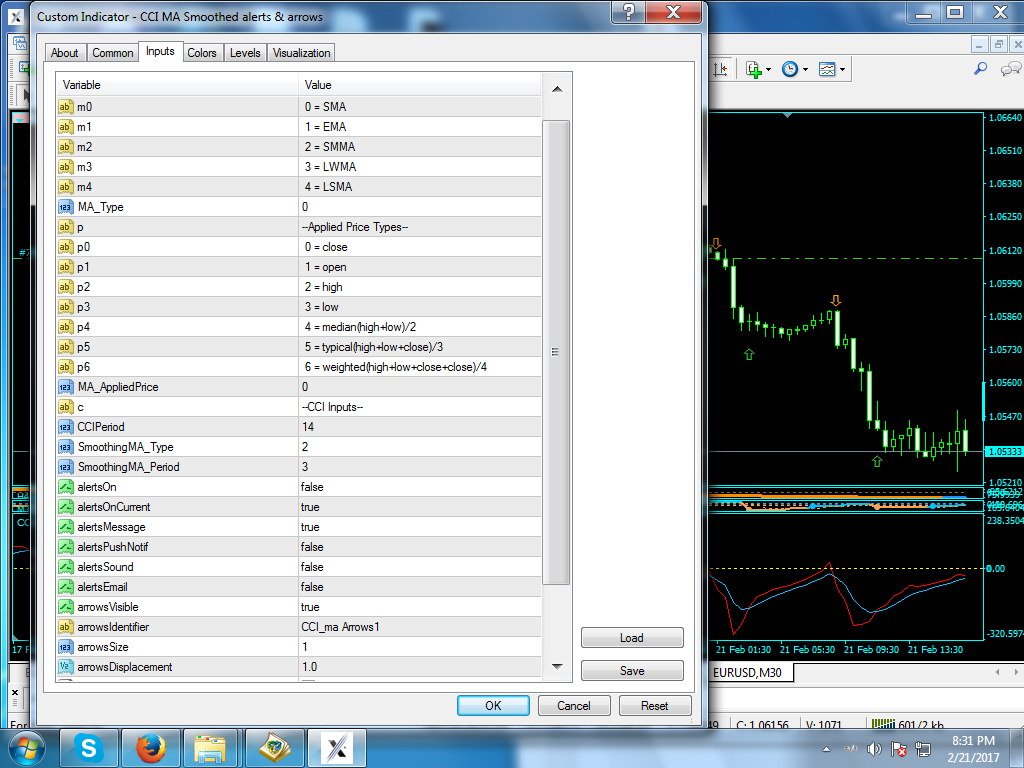
Task: Click the boolean icon beside arrowsVisible
Action: coord(65,607)
